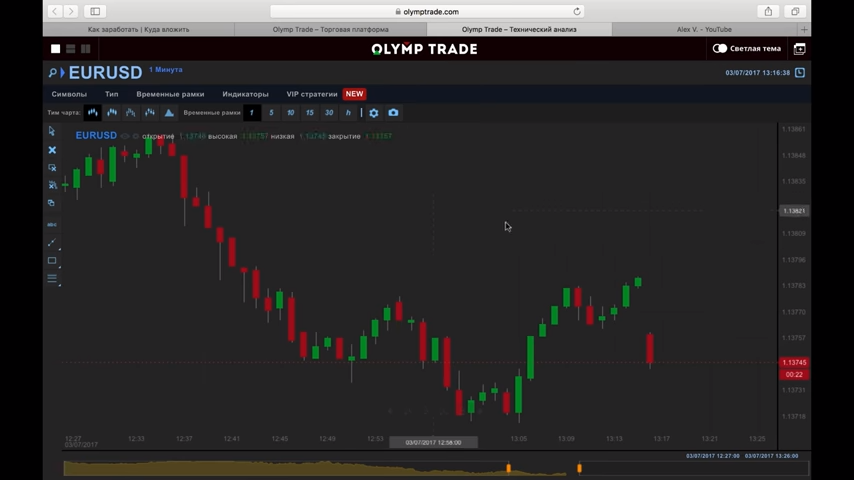Click the 00:22 countdown timer label
The height and width of the screenshot is (480, 854).
click(794, 374)
